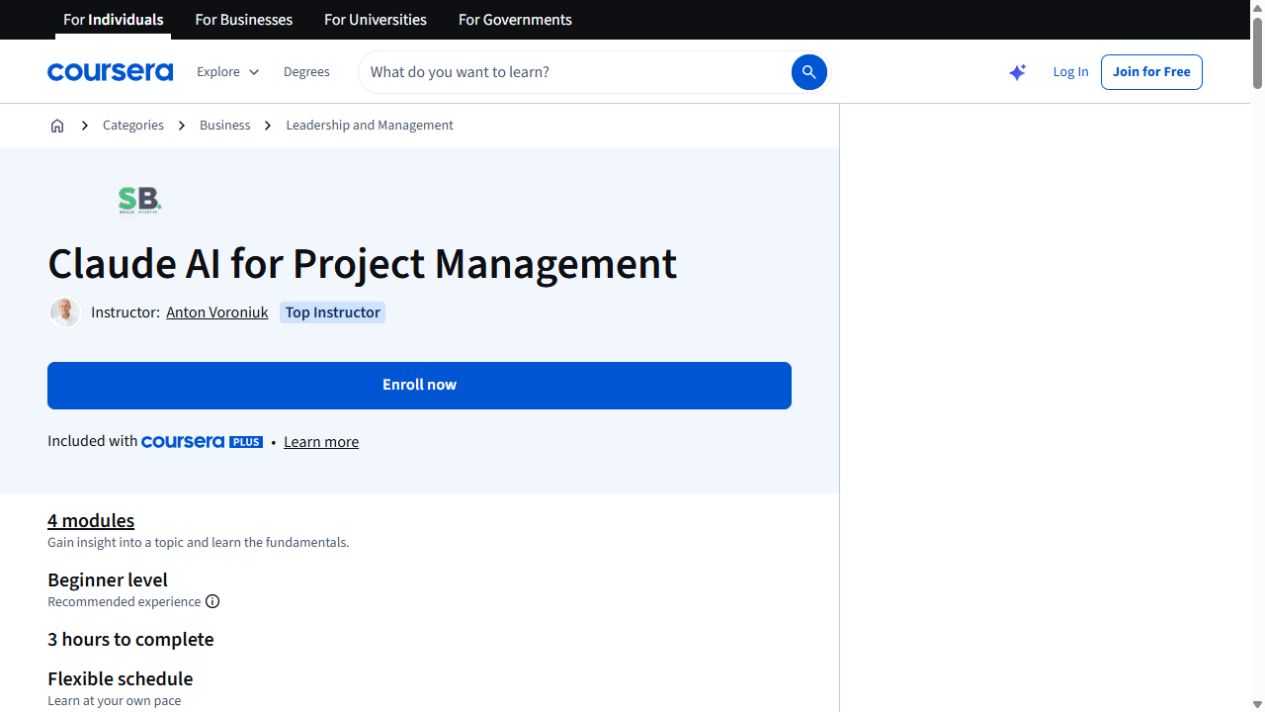The width and height of the screenshot is (1265, 712).
Task: Click the Coursera logo
Action: [110, 72]
